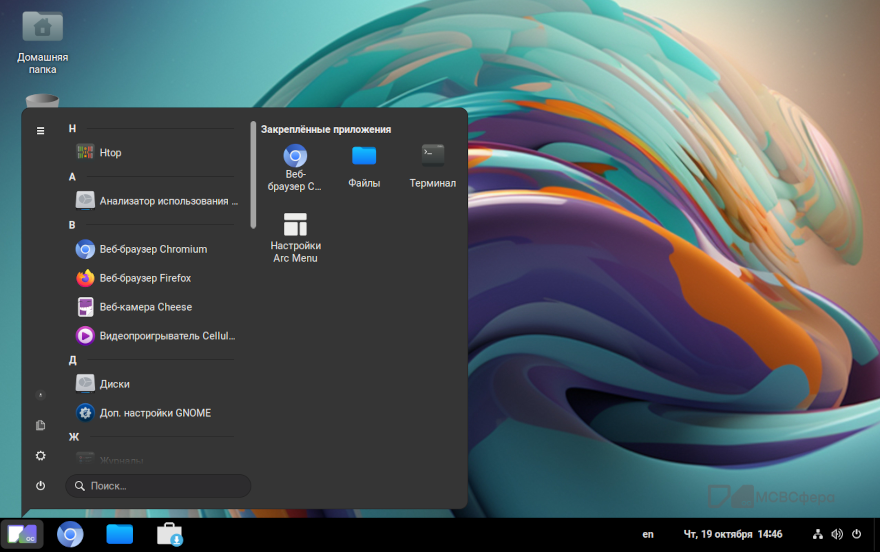Open Доп. настройки GNOME

point(154,413)
